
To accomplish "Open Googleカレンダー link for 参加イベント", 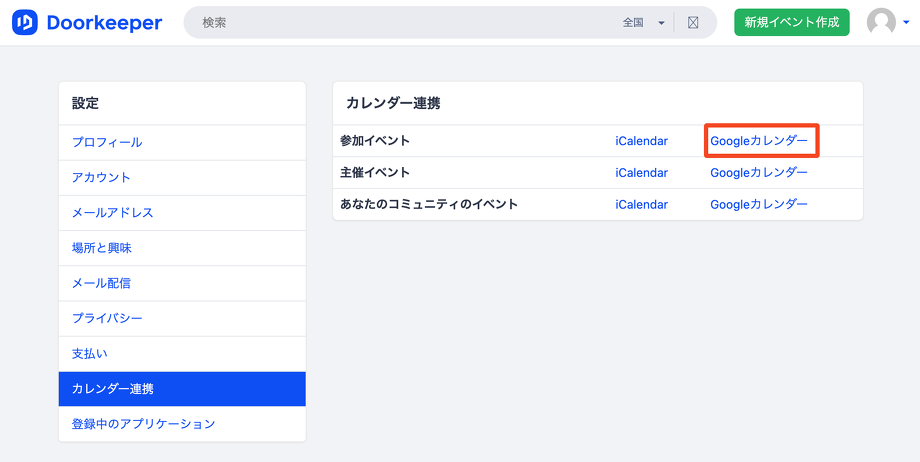I will tap(759, 141).
